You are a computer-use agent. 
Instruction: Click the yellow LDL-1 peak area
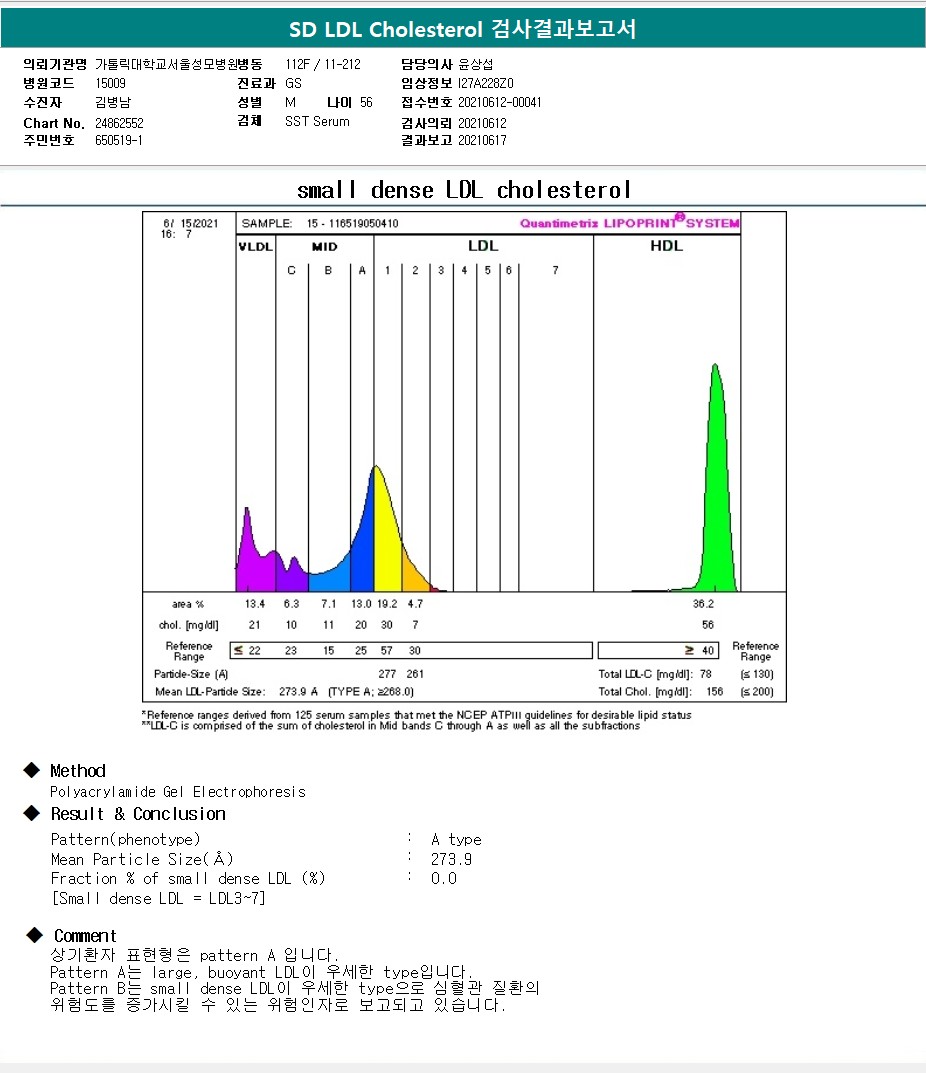tap(387, 541)
